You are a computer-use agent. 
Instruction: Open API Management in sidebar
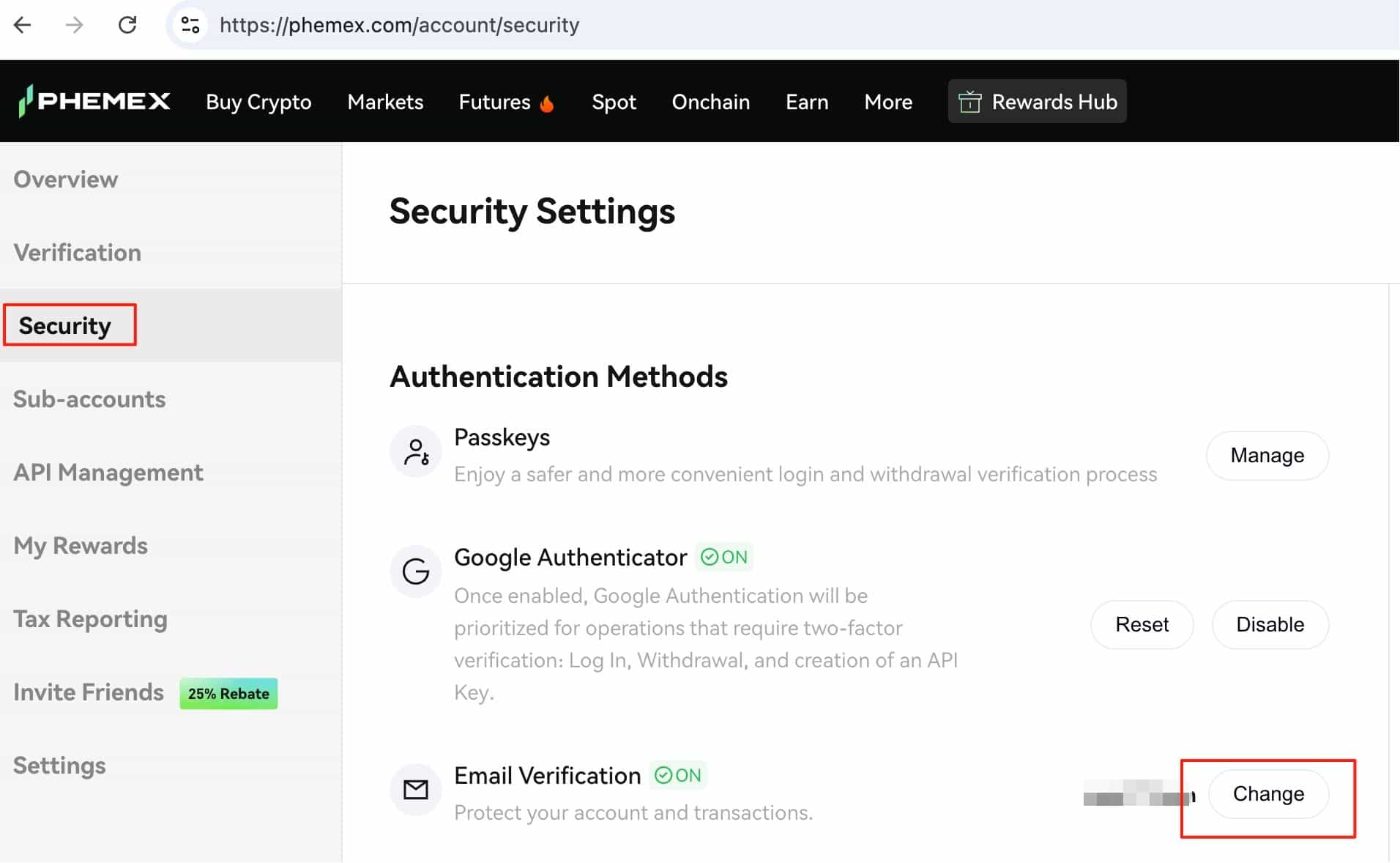[x=108, y=473]
